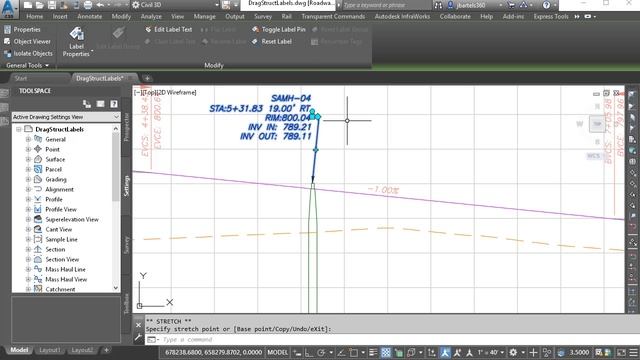Click the viewport label [-][Top][2D Wireframe]

165,93
